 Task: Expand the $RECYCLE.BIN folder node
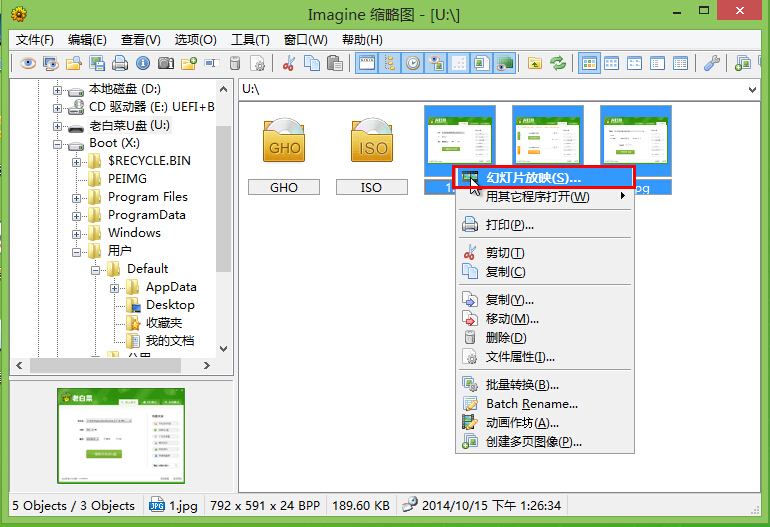tap(76, 162)
